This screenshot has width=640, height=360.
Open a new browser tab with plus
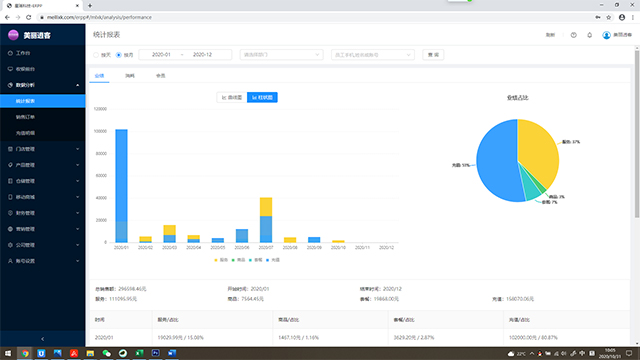[90, 6]
